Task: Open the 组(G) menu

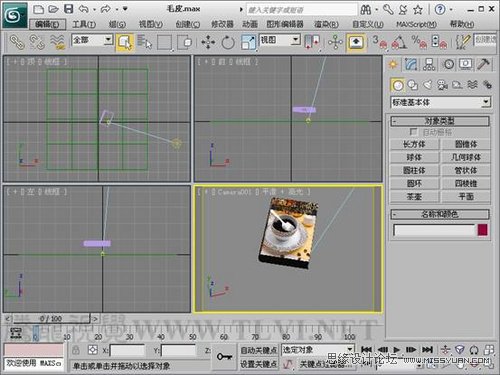Action: click(117, 24)
